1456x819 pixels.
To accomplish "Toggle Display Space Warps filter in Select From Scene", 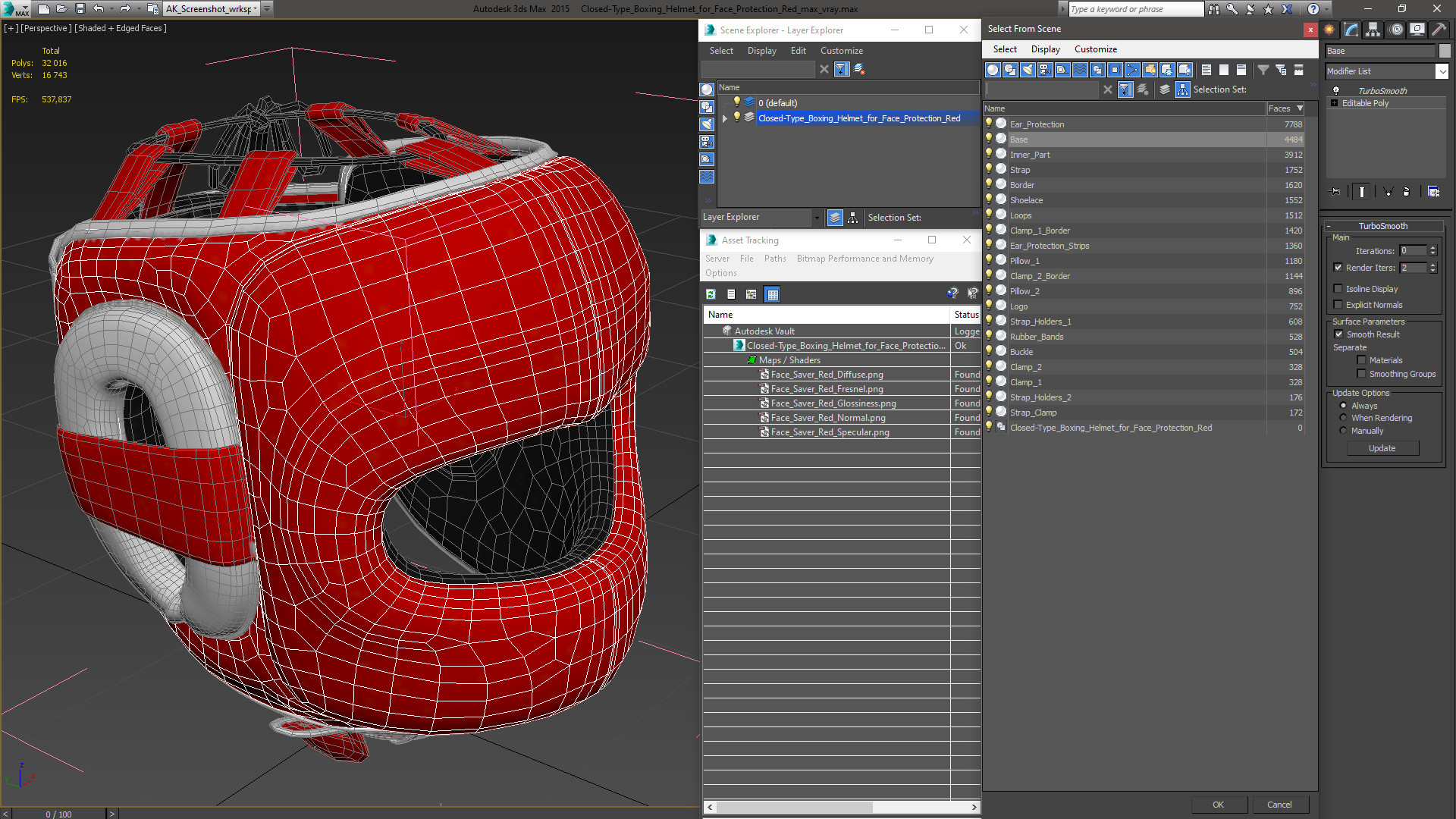I will point(1080,70).
